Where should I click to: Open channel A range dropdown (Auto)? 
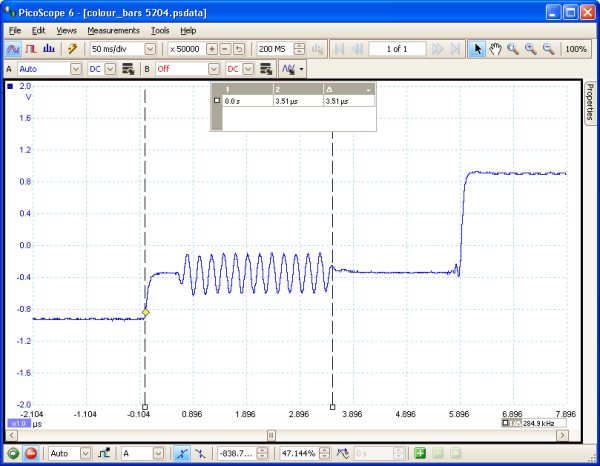(76, 69)
